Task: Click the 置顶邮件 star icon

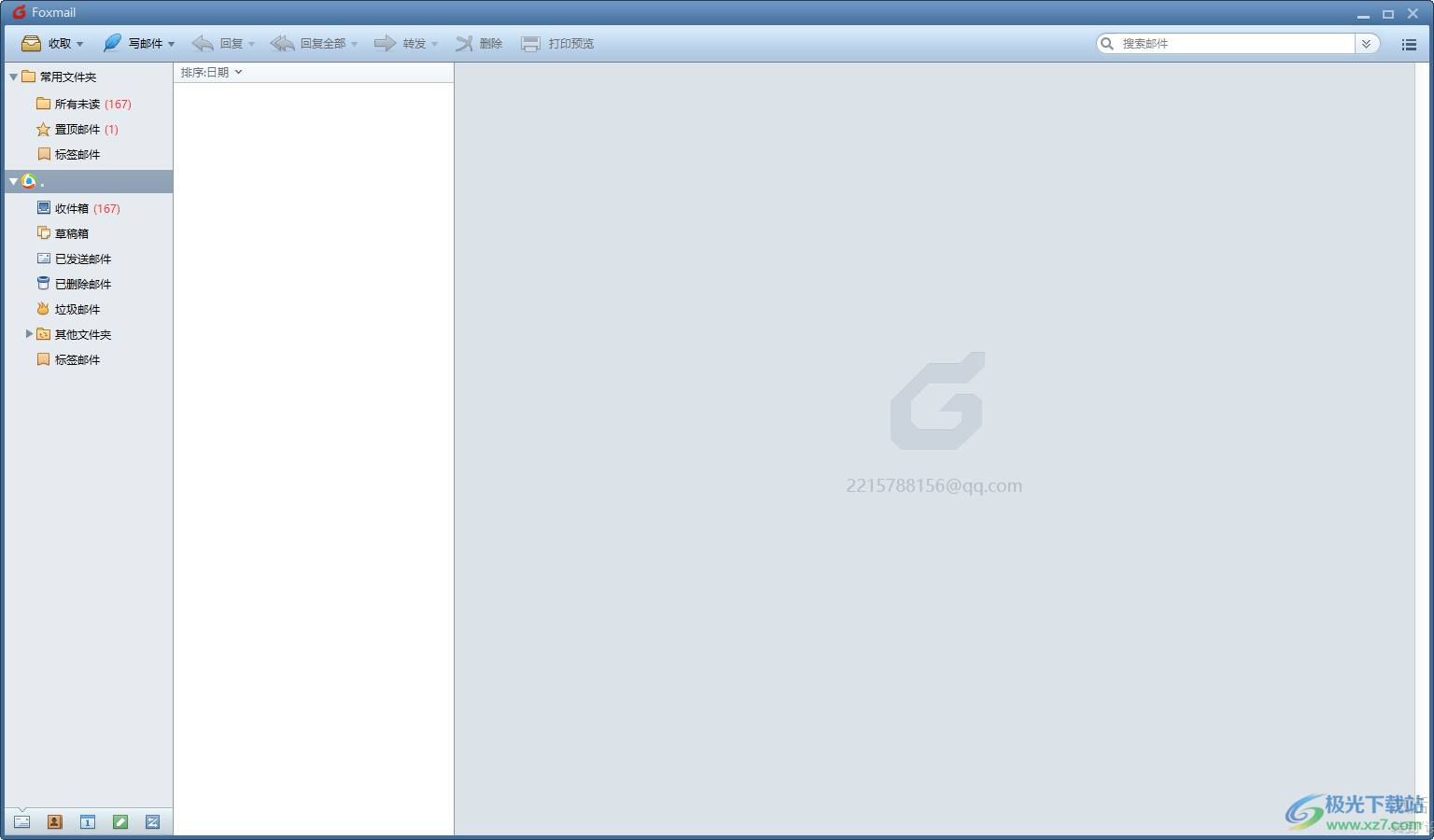Action: (43, 129)
